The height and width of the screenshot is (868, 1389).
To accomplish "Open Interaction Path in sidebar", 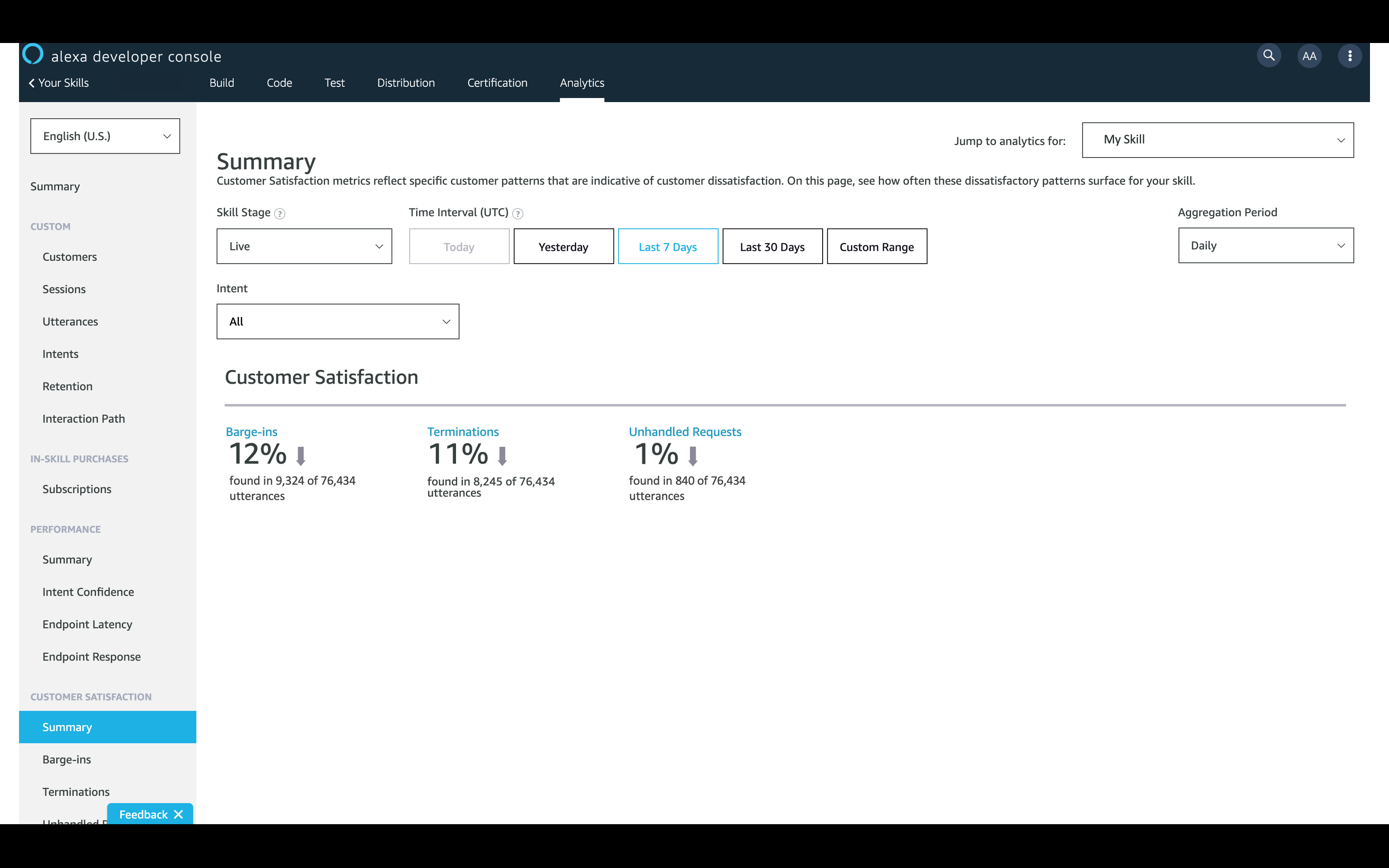I will 84,418.
